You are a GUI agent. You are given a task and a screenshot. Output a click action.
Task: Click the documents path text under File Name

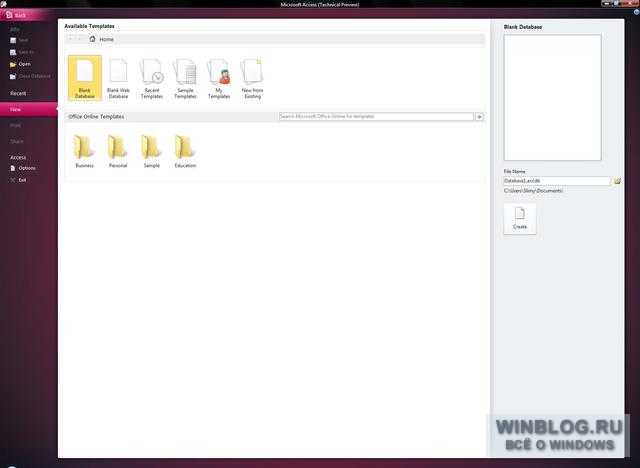pos(533,191)
